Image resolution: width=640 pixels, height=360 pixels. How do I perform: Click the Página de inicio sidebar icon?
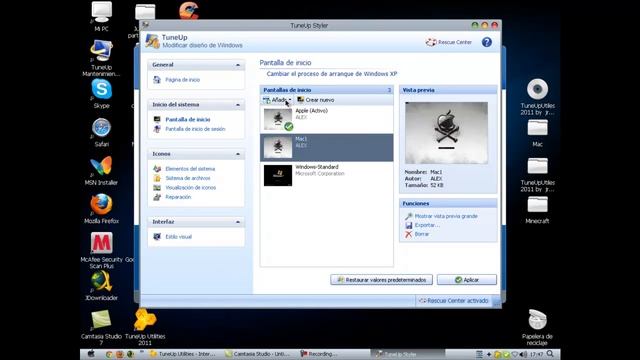tap(157, 80)
